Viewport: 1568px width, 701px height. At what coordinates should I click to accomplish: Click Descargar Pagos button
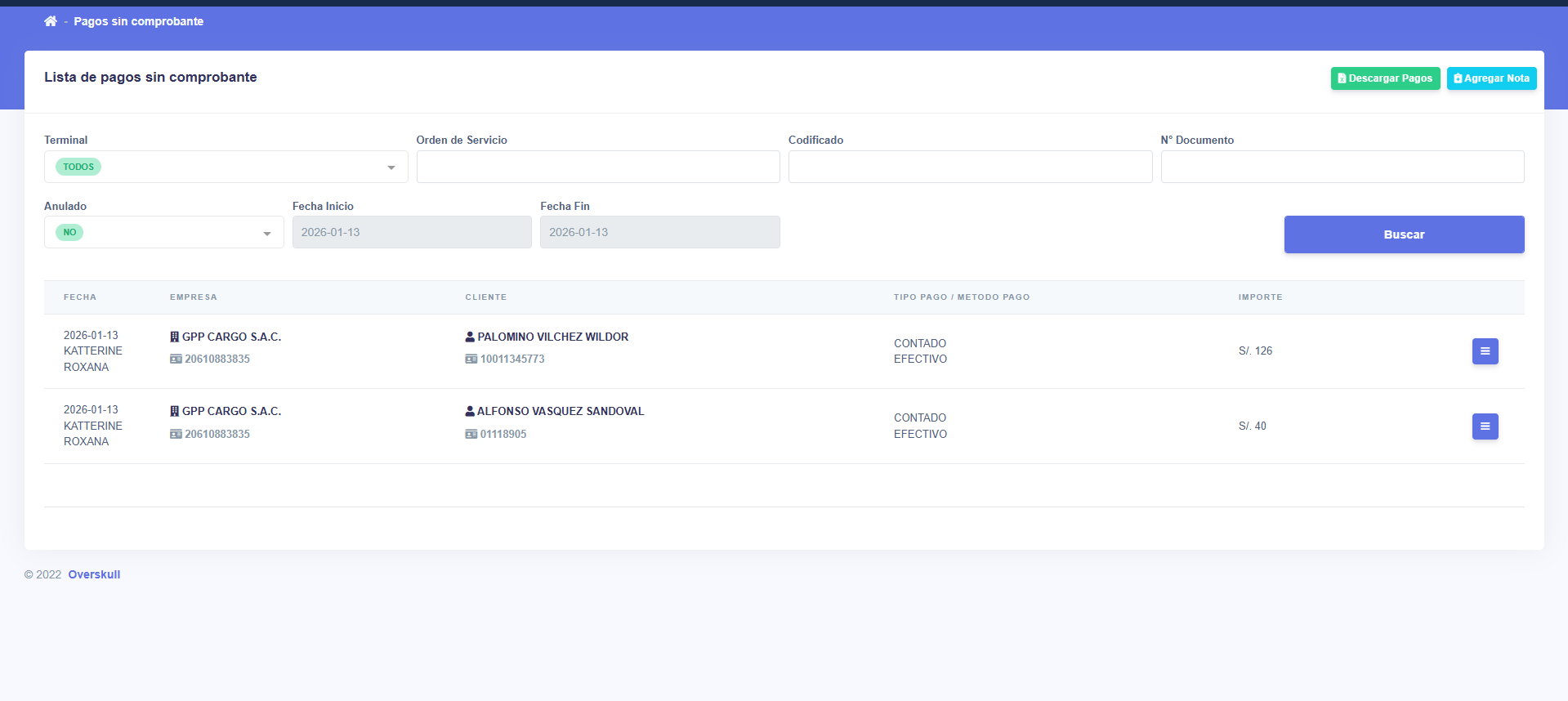tap(1385, 78)
